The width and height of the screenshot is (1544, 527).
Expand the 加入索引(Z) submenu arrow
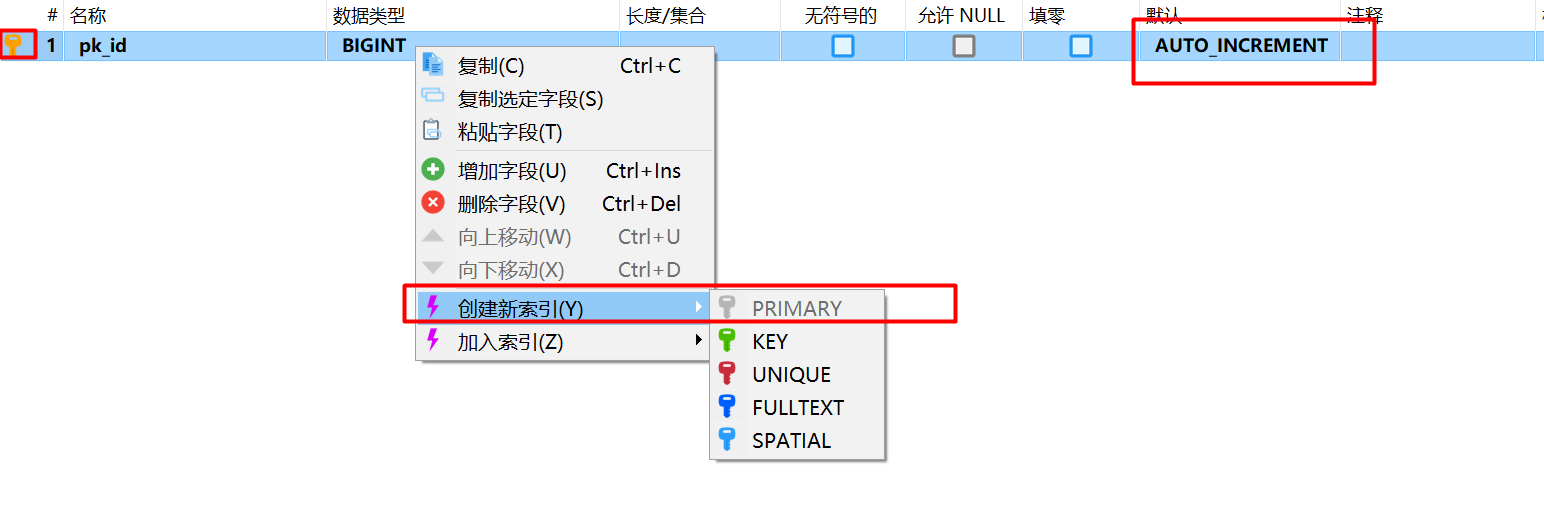[x=699, y=341]
